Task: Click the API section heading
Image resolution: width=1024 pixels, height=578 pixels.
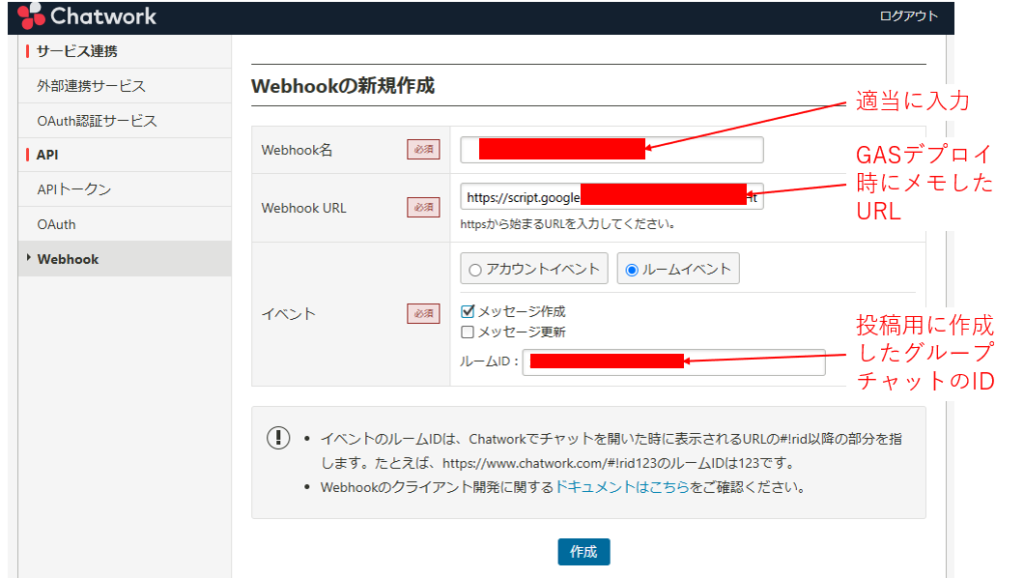Action: point(47,155)
